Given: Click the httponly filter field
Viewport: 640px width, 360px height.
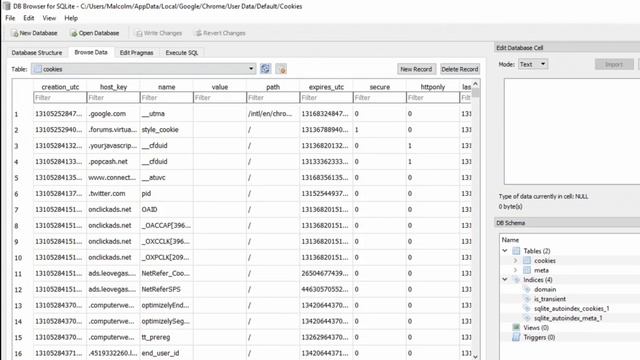Looking at the screenshot, I should click(433, 98).
